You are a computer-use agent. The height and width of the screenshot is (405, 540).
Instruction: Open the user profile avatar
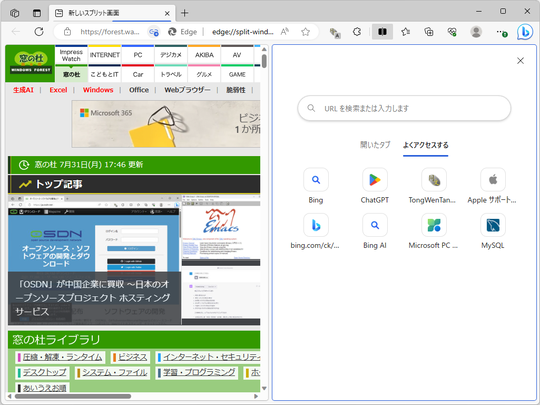(476, 32)
